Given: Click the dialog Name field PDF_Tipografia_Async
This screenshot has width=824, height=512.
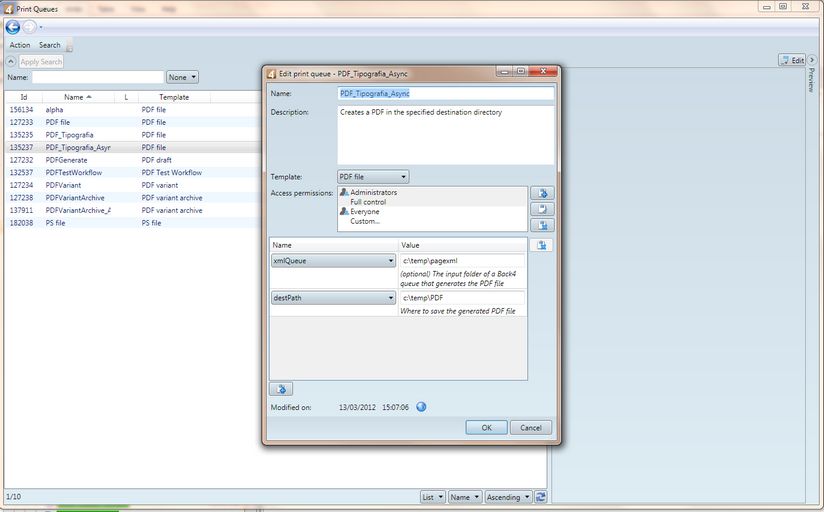Looking at the screenshot, I should (x=446, y=94).
